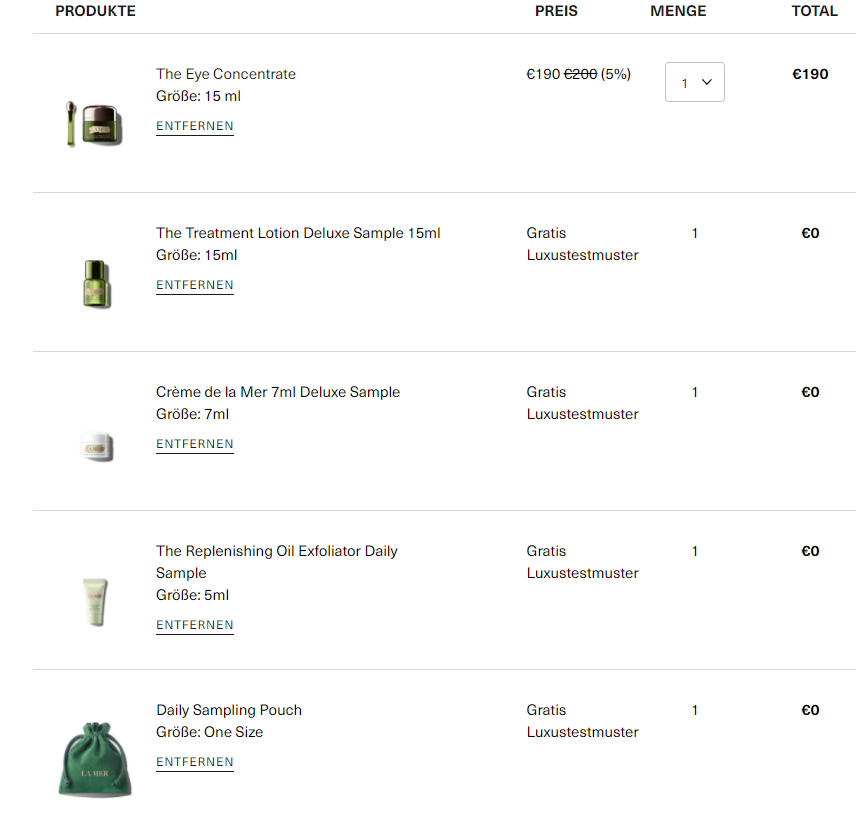Screen dimensions: 861x825
Task: Open the Daily Sampling Pouch title
Action: [229, 710]
